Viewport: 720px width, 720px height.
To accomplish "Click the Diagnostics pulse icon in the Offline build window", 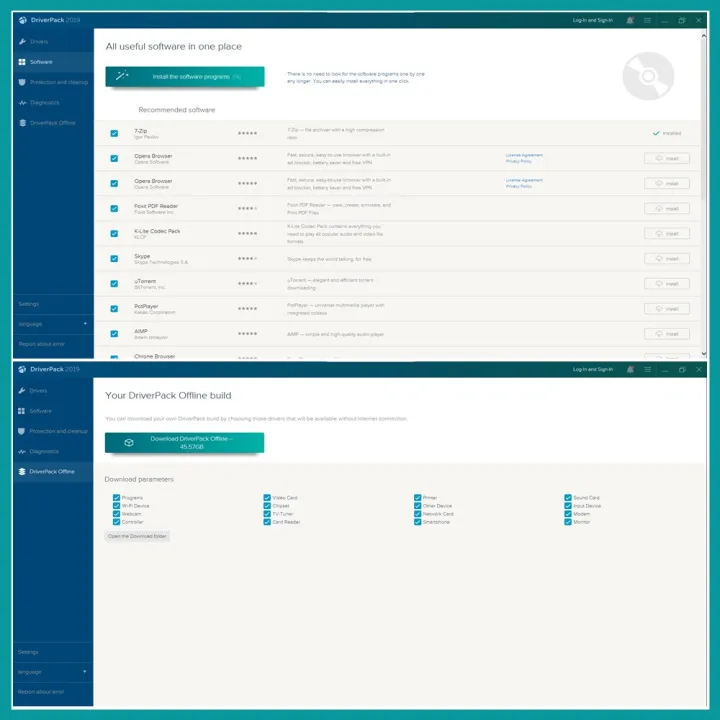I will (22, 451).
